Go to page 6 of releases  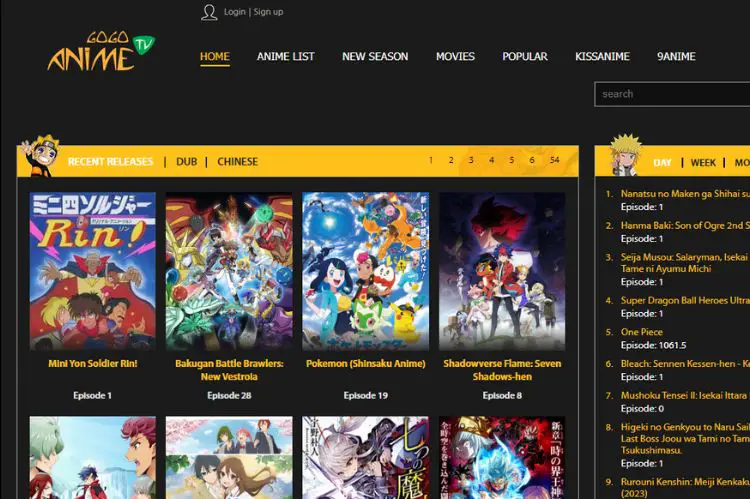point(531,160)
